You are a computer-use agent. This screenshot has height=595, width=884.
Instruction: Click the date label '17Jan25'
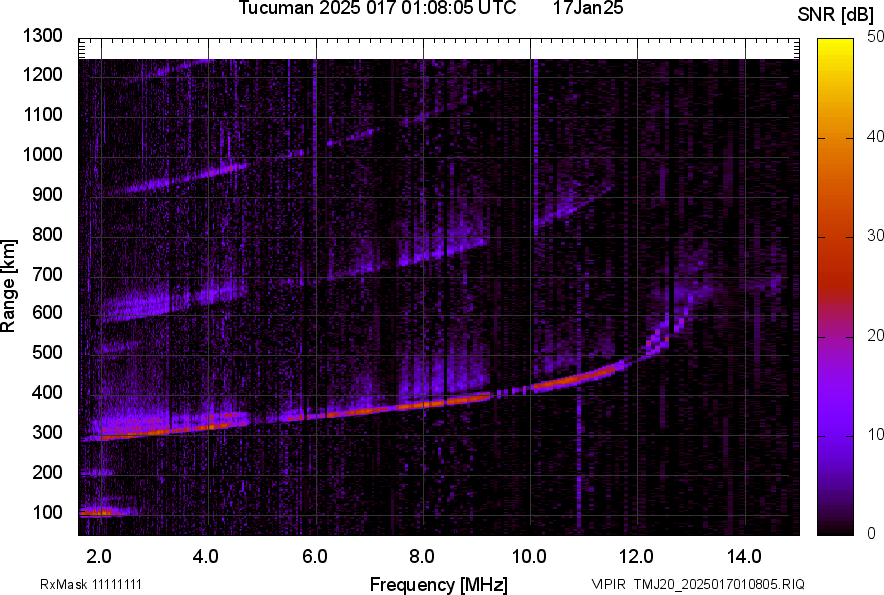coord(588,8)
